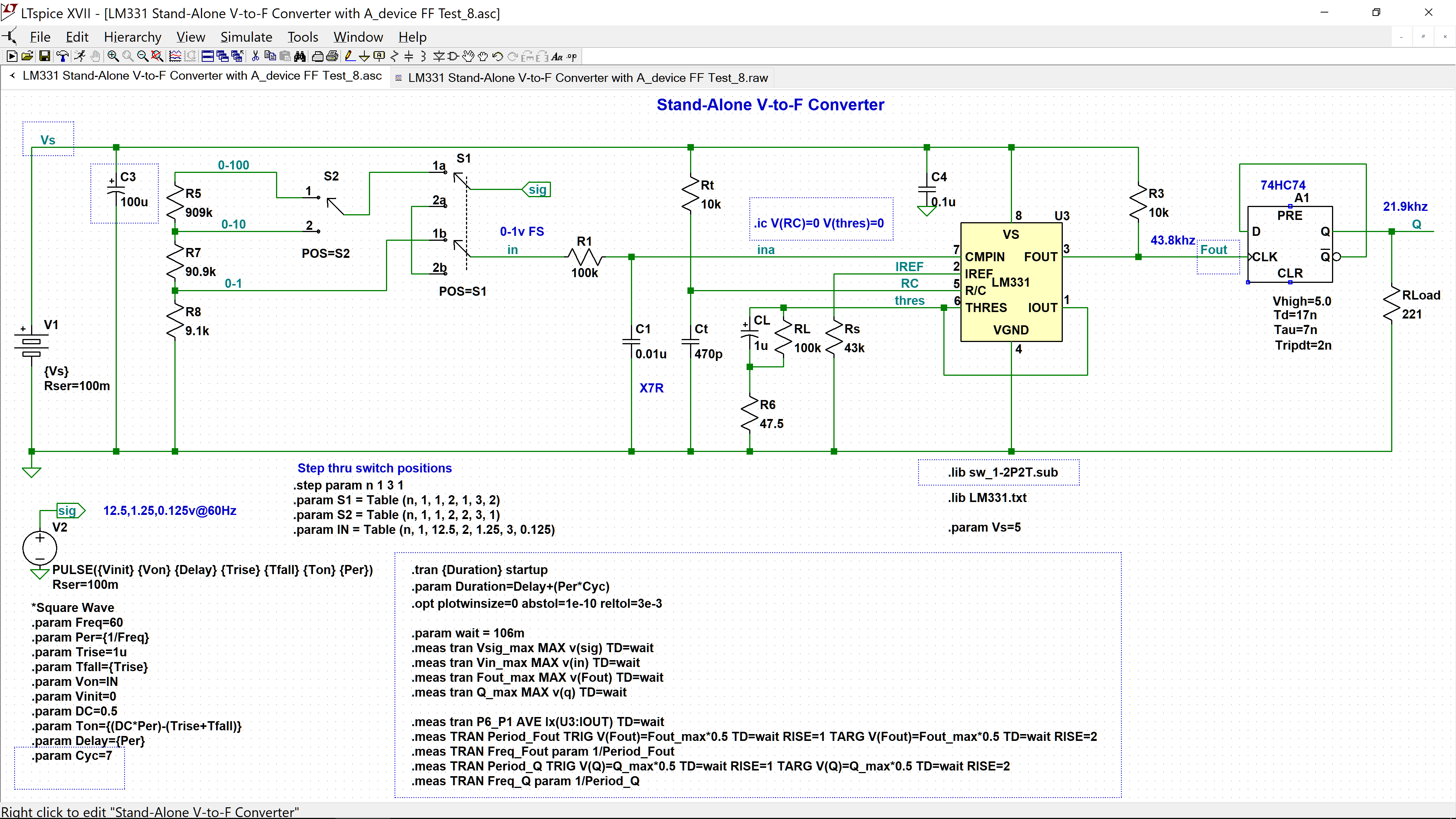Click the 74HC74 flip-flop A1 symbol
Screen dimensions: 1456x819
coord(1290,244)
